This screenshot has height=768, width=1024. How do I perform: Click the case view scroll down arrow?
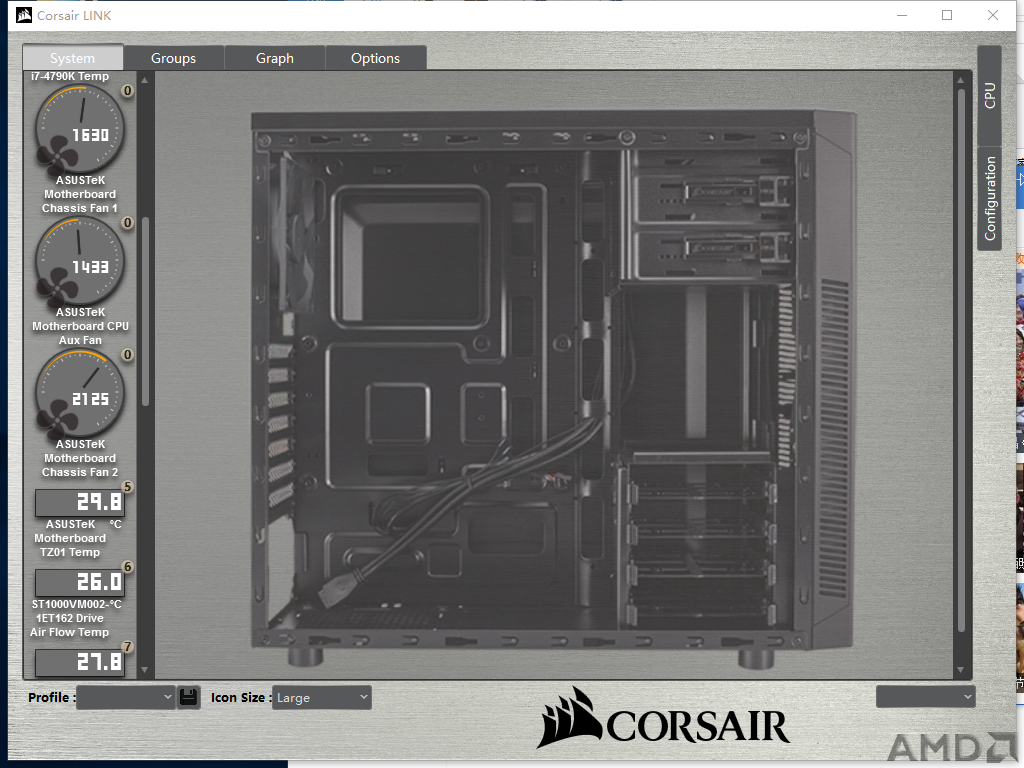tap(960, 670)
